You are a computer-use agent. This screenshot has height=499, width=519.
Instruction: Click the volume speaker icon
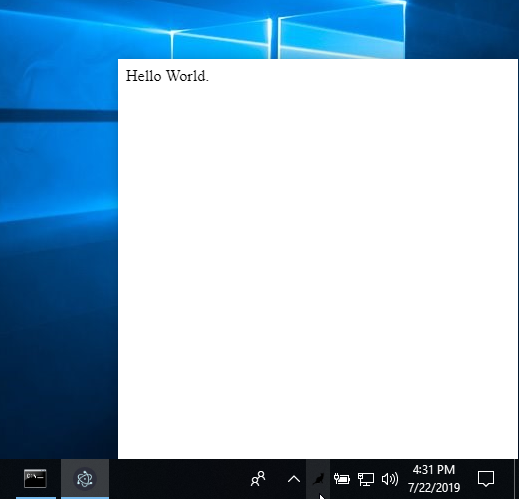pos(390,479)
